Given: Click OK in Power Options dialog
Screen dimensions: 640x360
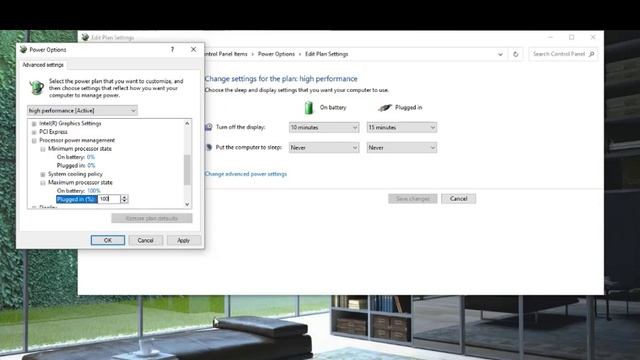Looking at the screenshot, I should pyautogui.click(x=108, y=240).
